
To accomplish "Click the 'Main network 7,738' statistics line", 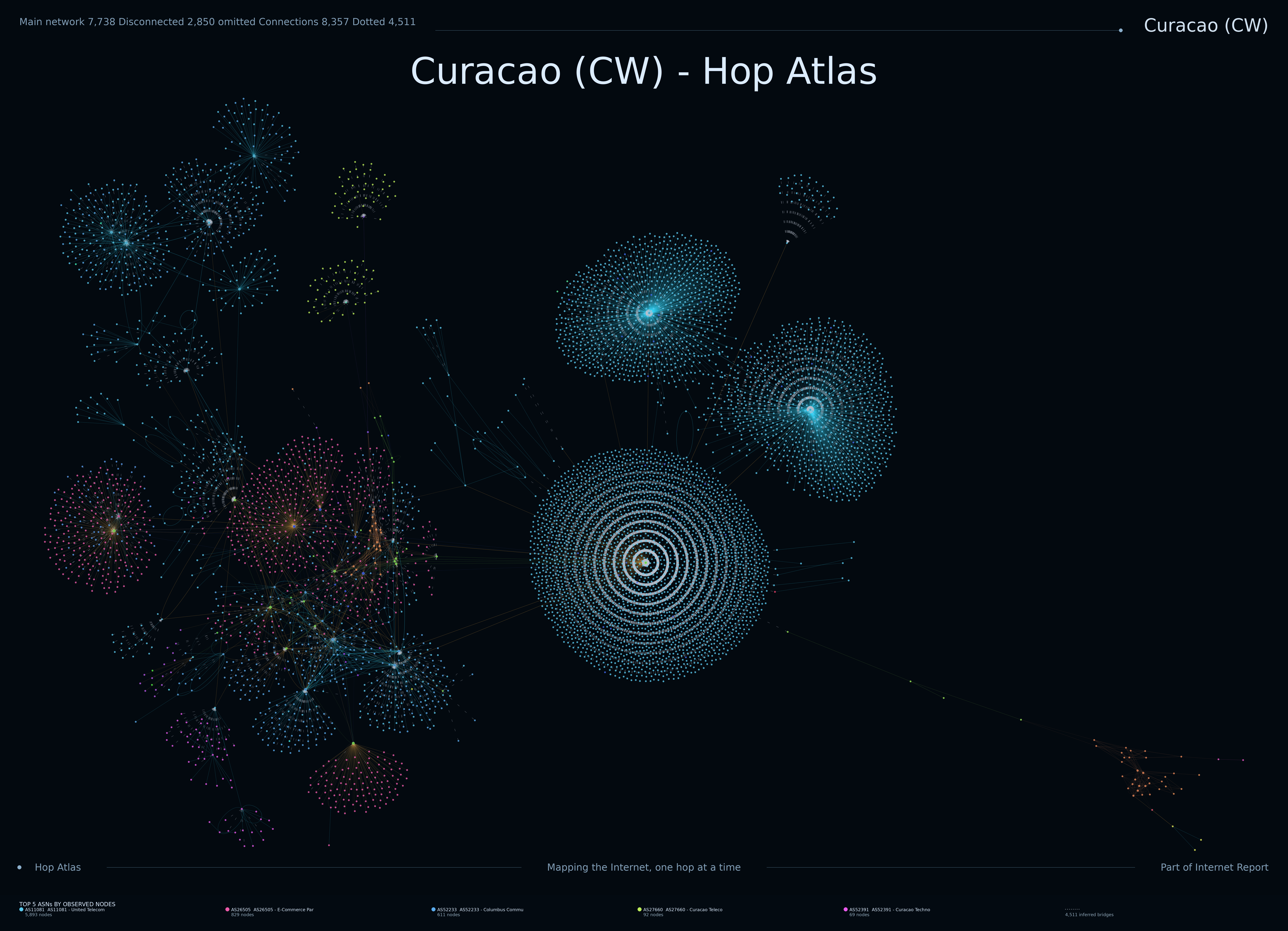I will click(x=218, y=22).
